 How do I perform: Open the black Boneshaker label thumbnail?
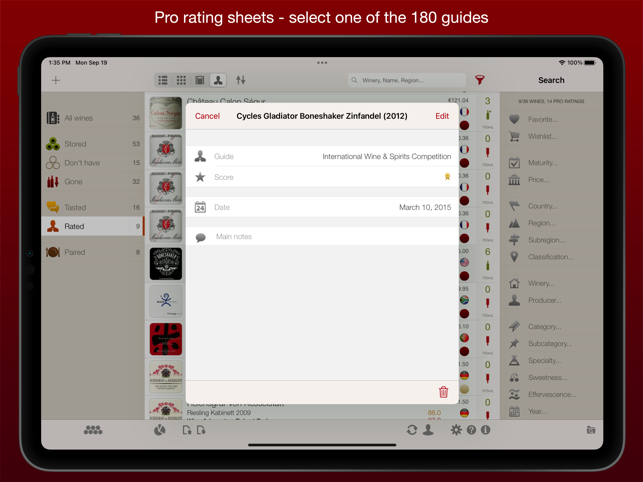[166, 264]
